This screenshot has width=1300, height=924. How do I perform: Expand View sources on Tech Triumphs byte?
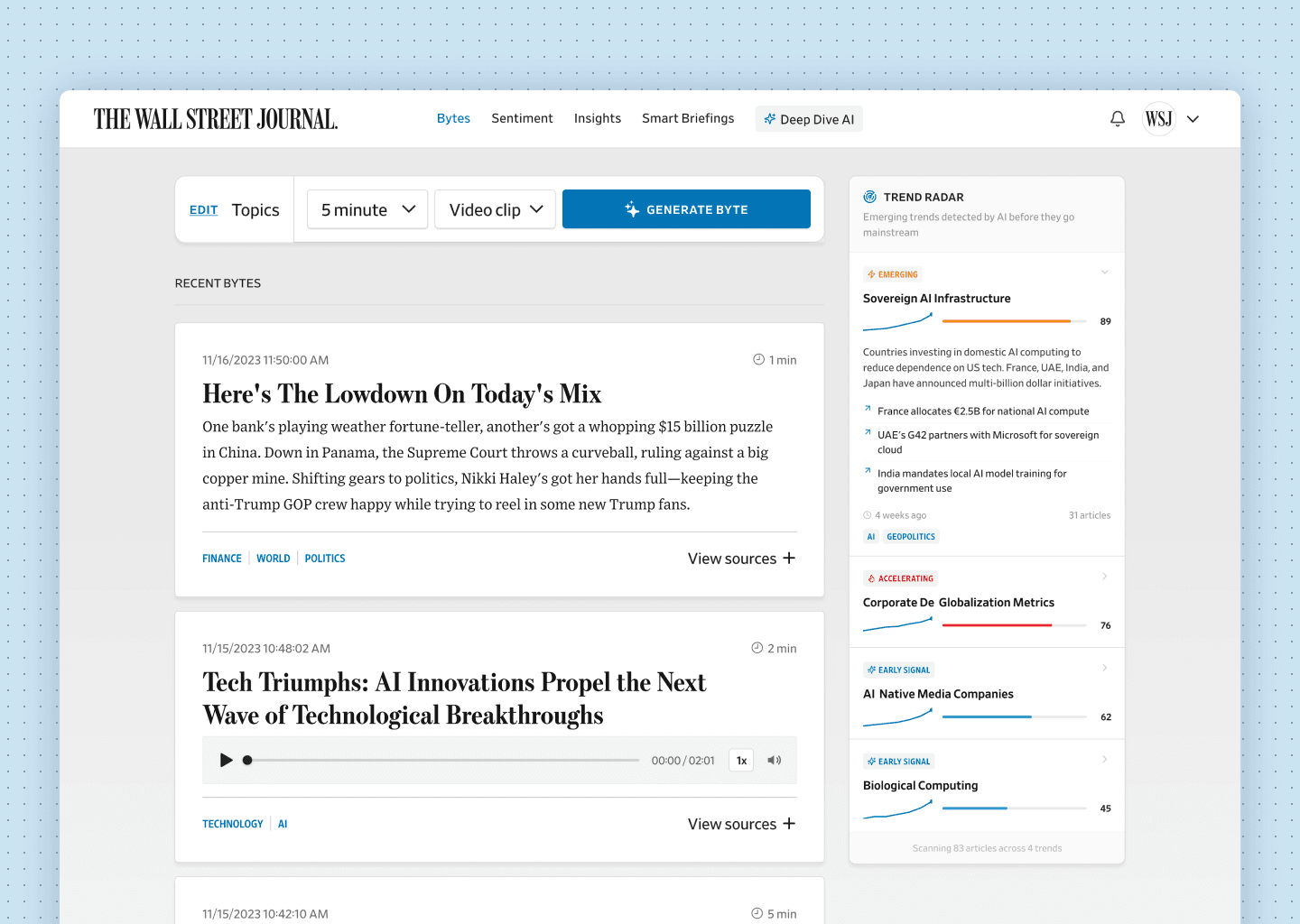tap(741, 824)
